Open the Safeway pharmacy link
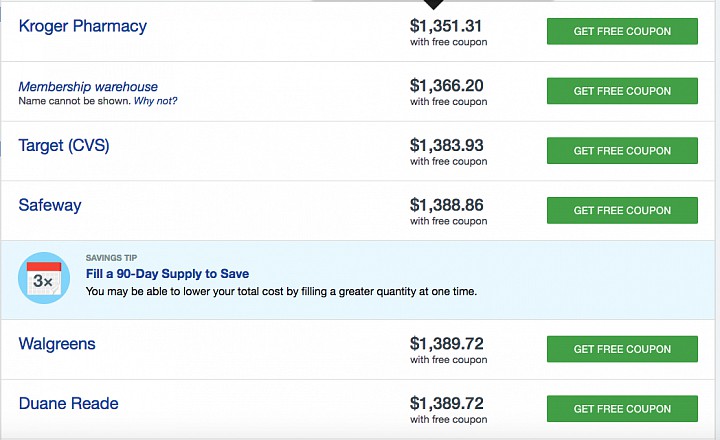720x440 pixels. pos(50,205)
